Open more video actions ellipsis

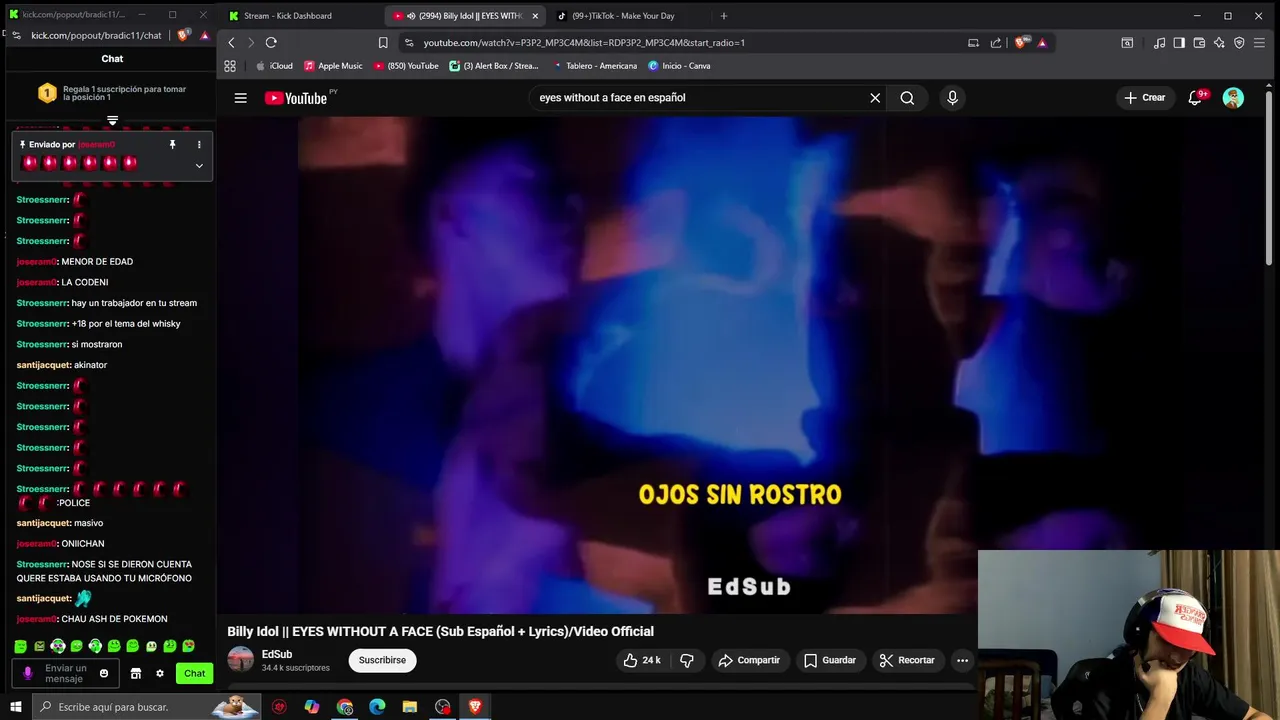click(x=962, y=660)
